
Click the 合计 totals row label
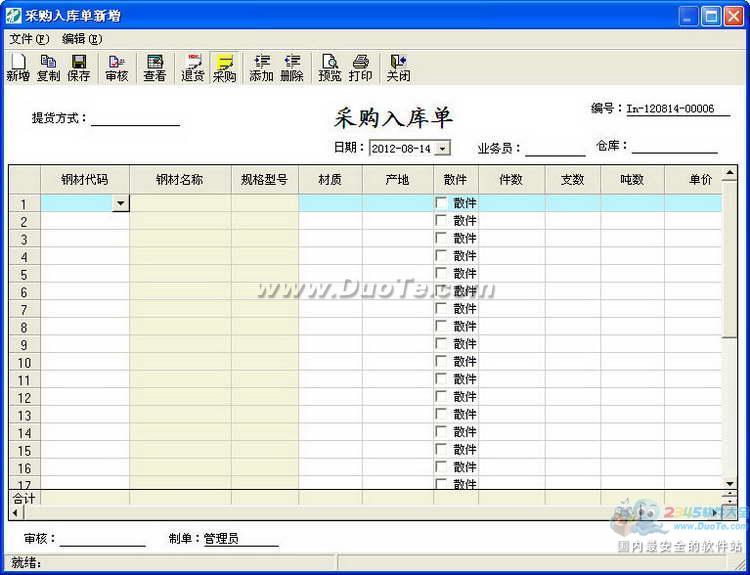(x=24, y=498)
